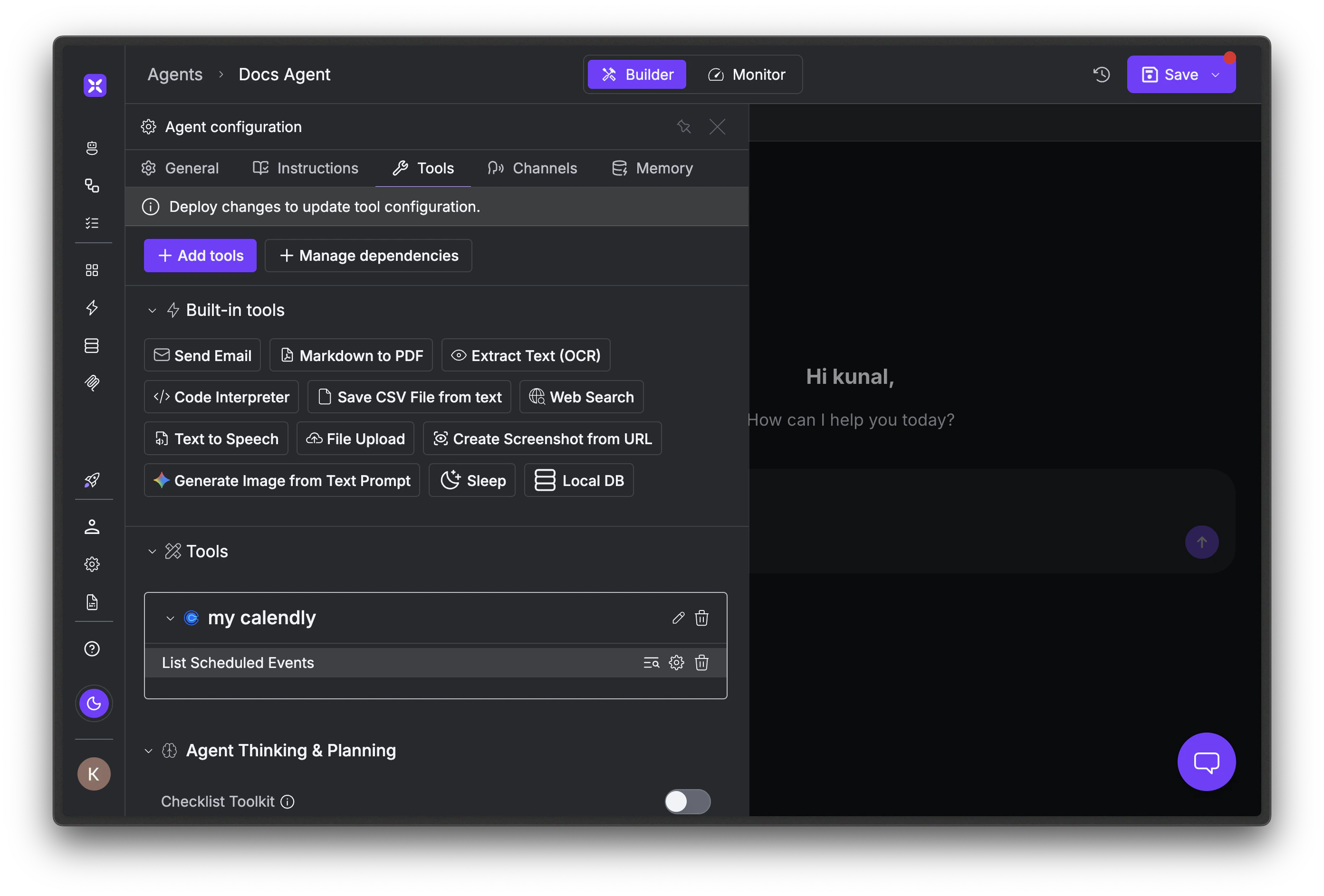The image size is (1324, 896).
Task: Click the List Scheduled Events row
Action: pyautogui.click(x=436, y=662)
